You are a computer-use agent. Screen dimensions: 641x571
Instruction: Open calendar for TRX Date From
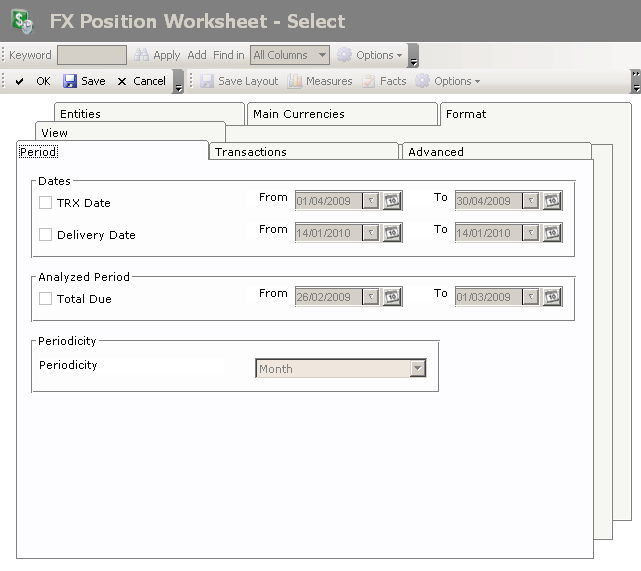pos(392,201)
